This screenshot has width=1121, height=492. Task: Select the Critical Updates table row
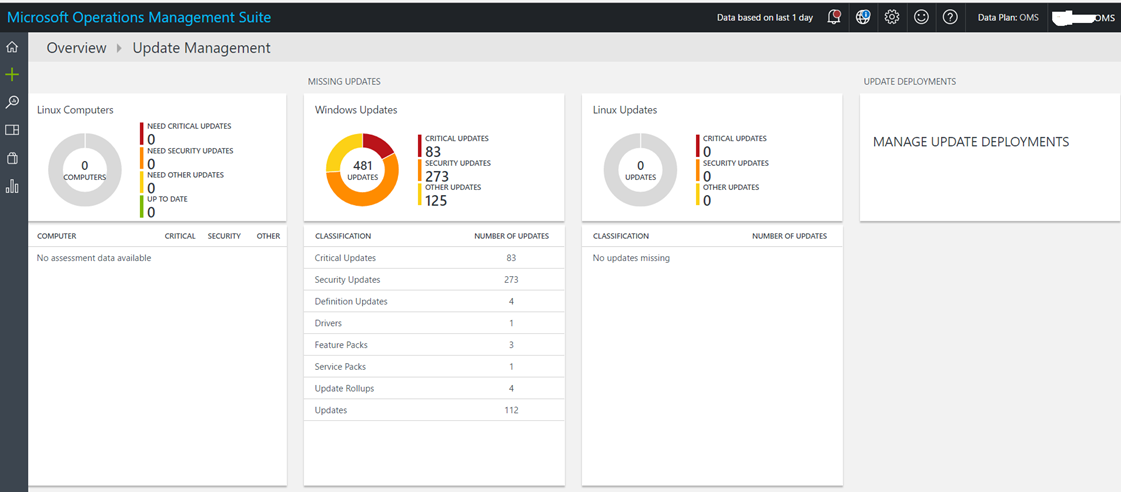434,258
